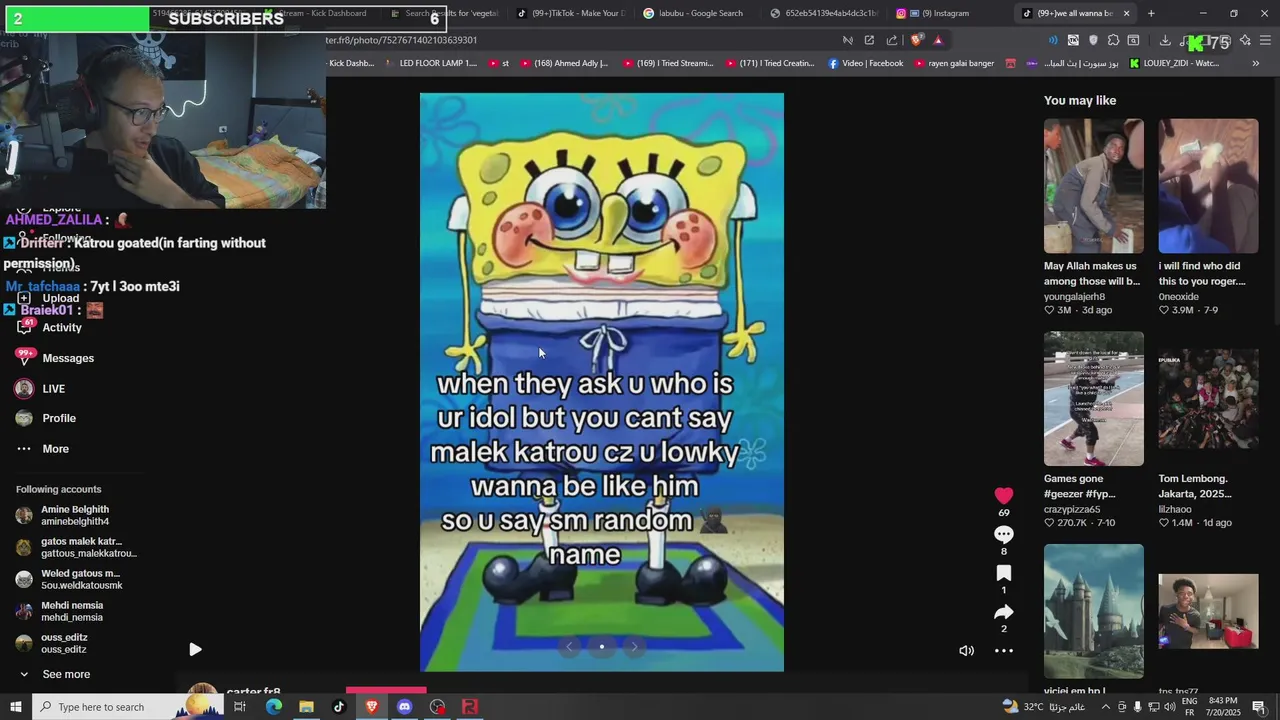
Task: Open Brave Shields lion icon in address bar
Action: pyautogui.click(x=916, y=40)
